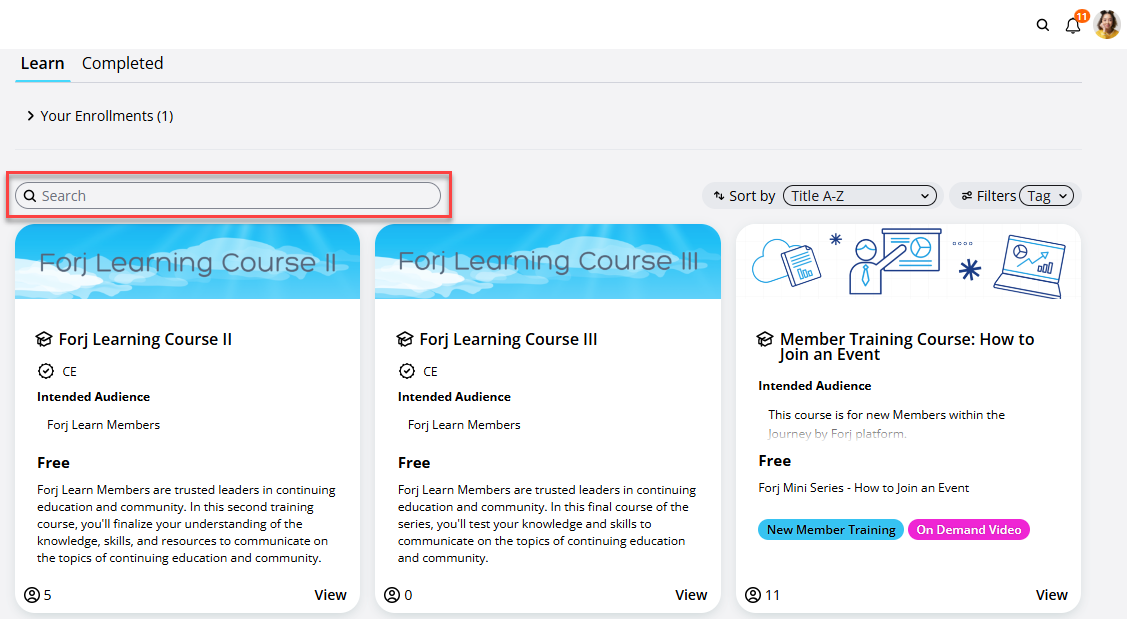Open the Title A-Z sort dropdown
Viewport: 1127px width, 619px height.
[x=860, y=196]
